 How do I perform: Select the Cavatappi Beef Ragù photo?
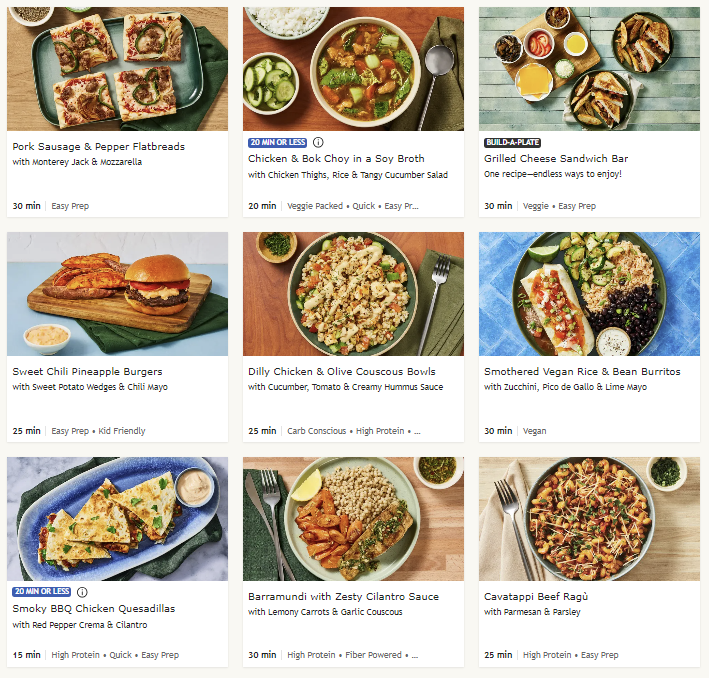(589, 519)
